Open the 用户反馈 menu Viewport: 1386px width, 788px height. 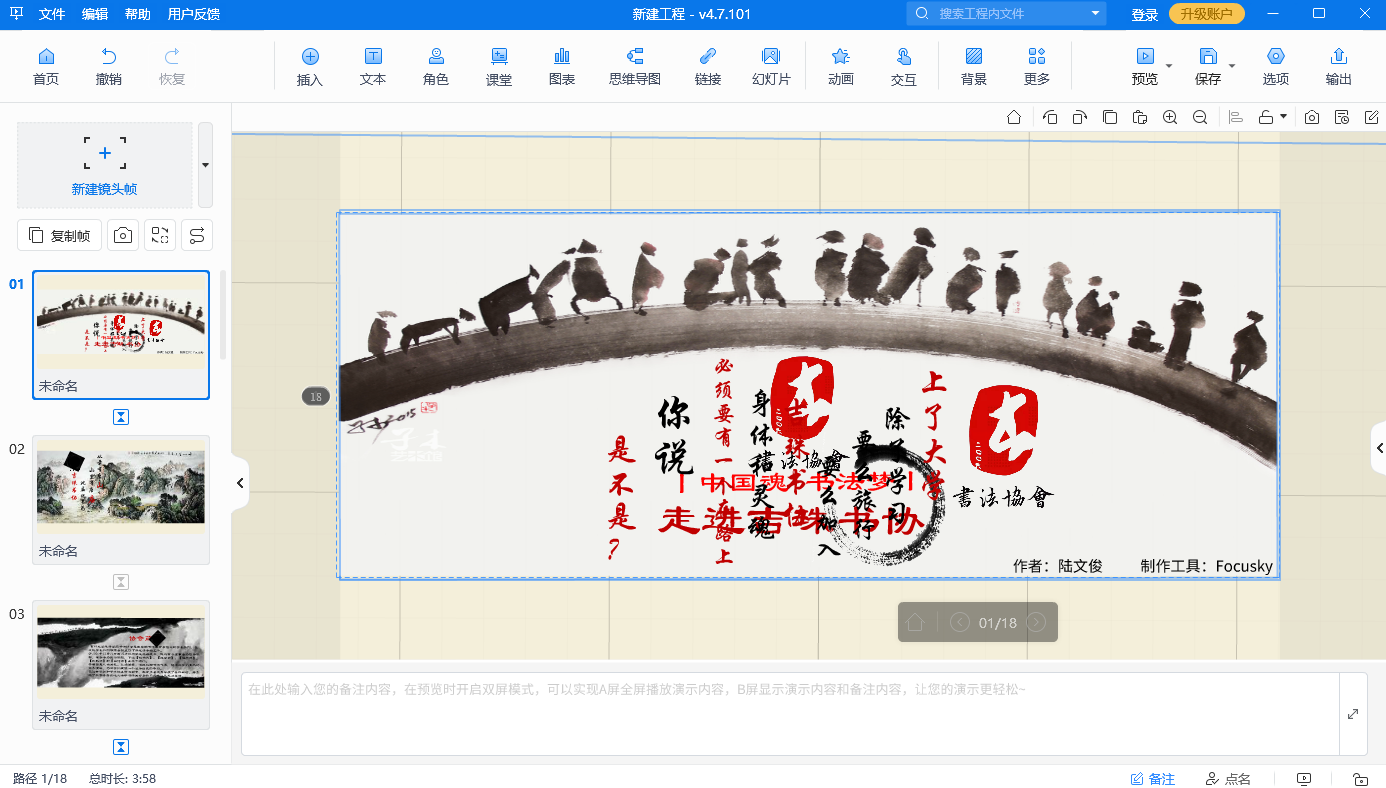click(194, 14)
